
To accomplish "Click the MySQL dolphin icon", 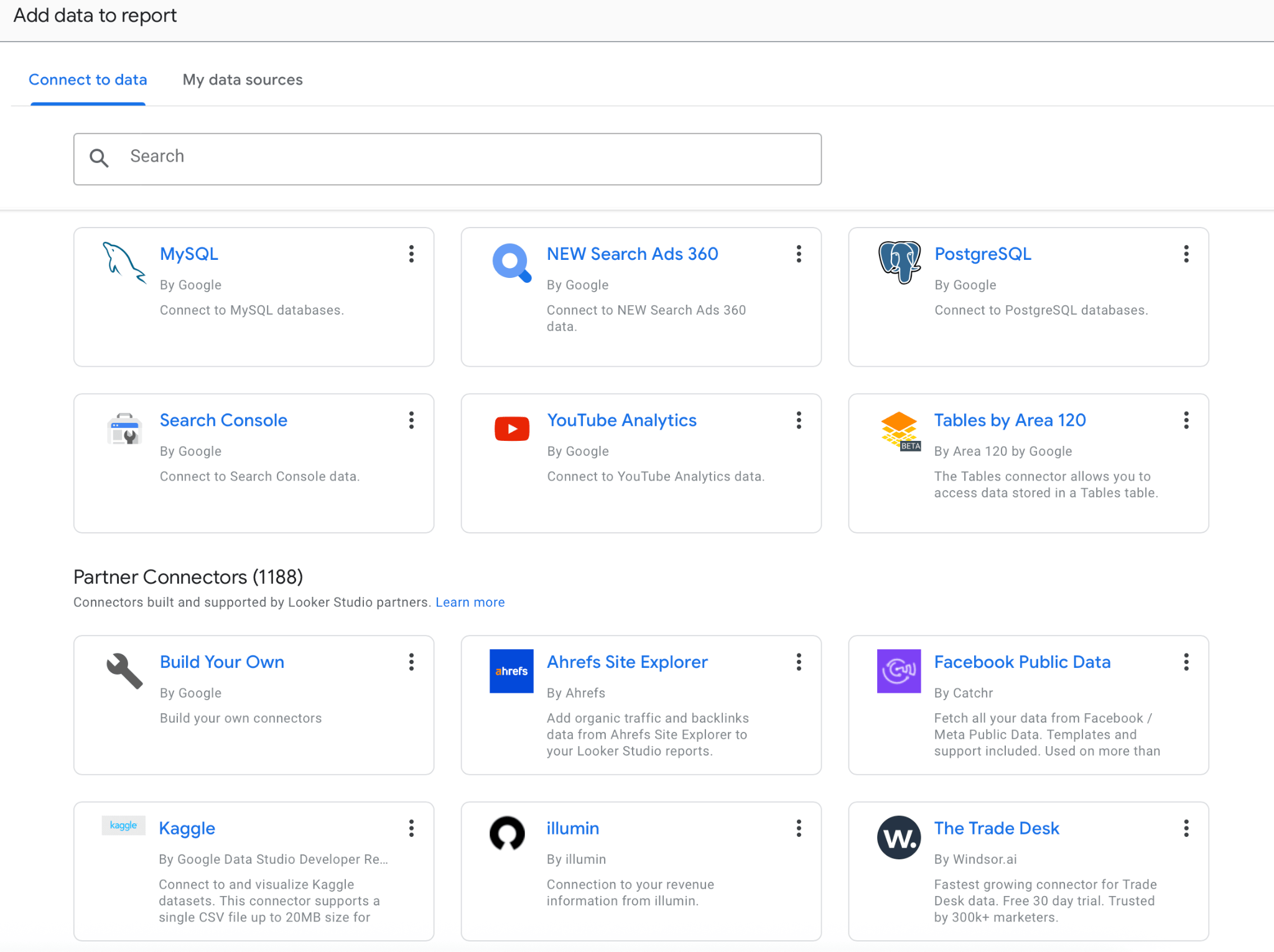I will pos(124,262).
